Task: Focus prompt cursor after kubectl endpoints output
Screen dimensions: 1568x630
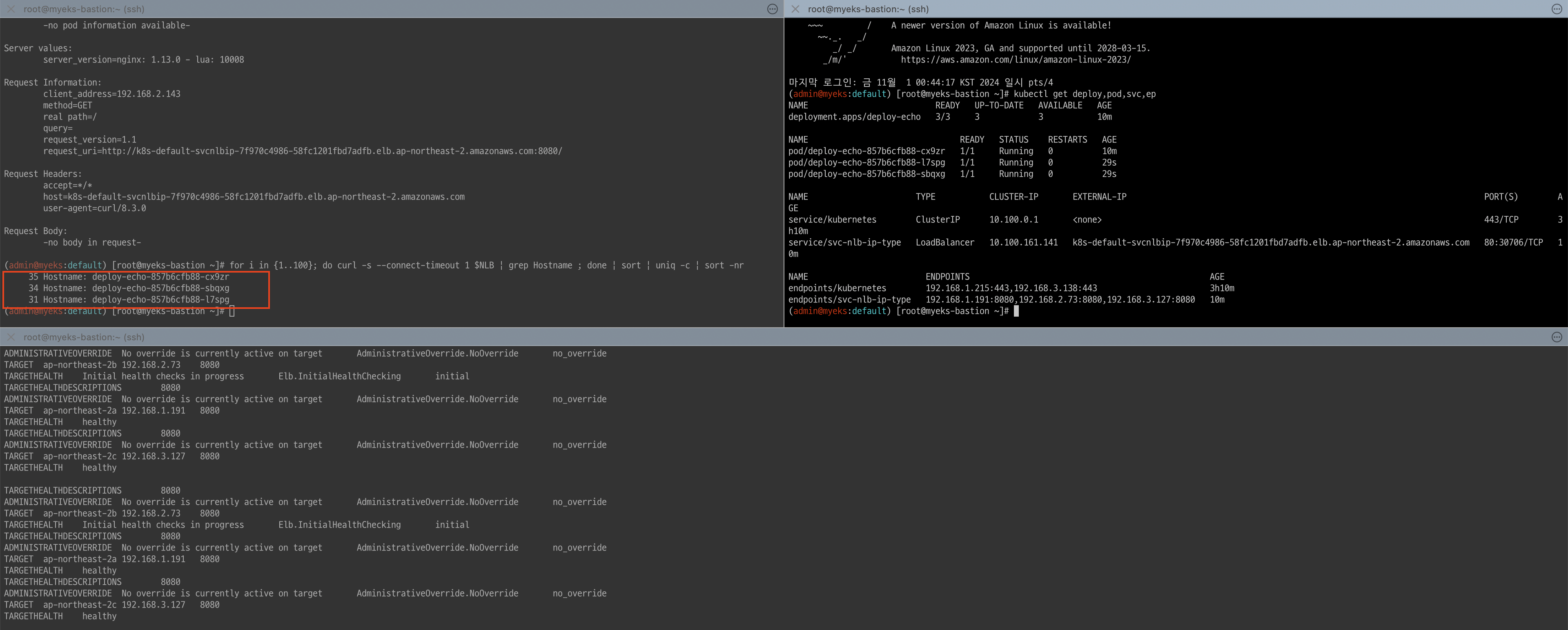Action: click(1016, 311)
